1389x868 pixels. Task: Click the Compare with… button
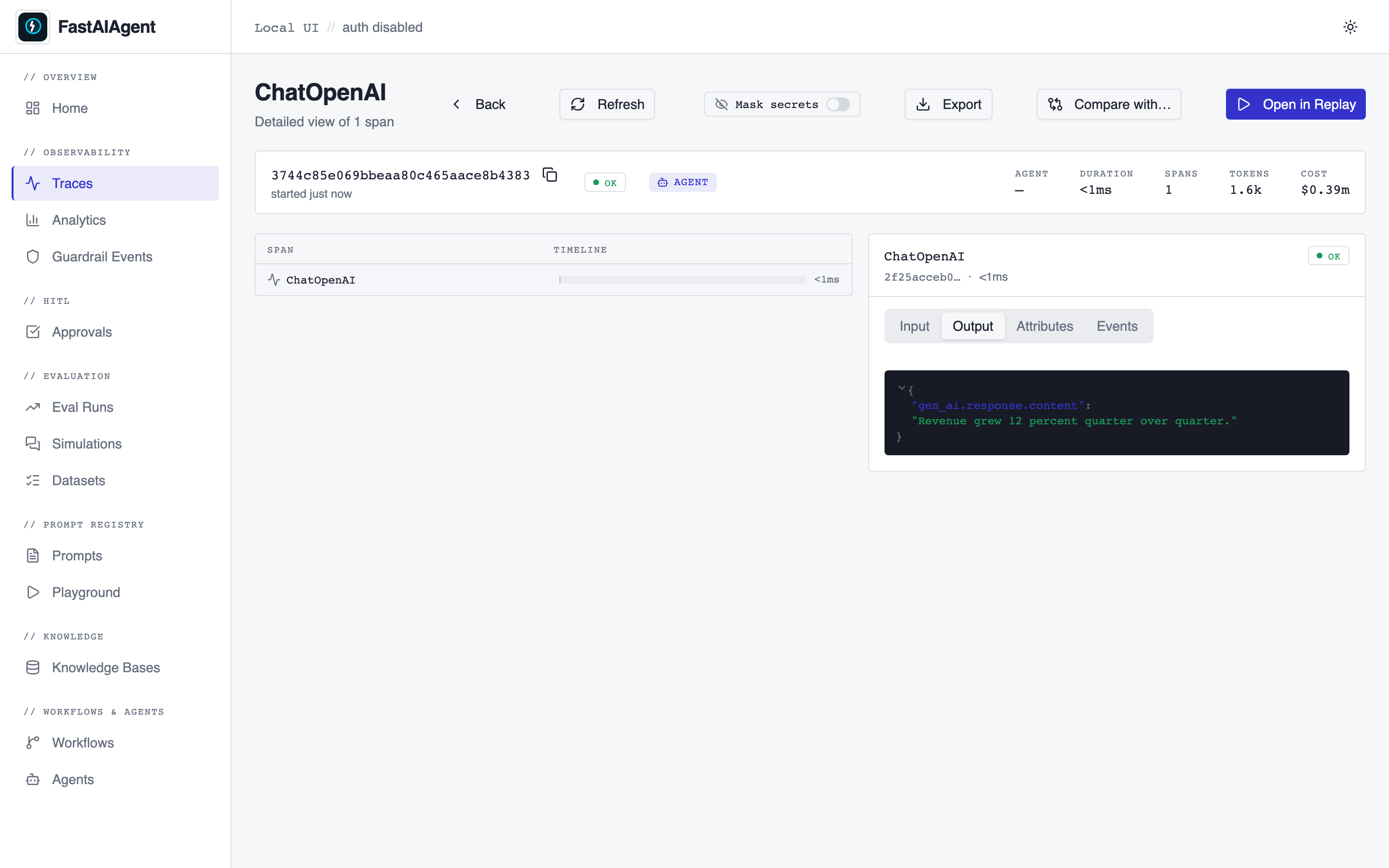(x=1109, y=104)
